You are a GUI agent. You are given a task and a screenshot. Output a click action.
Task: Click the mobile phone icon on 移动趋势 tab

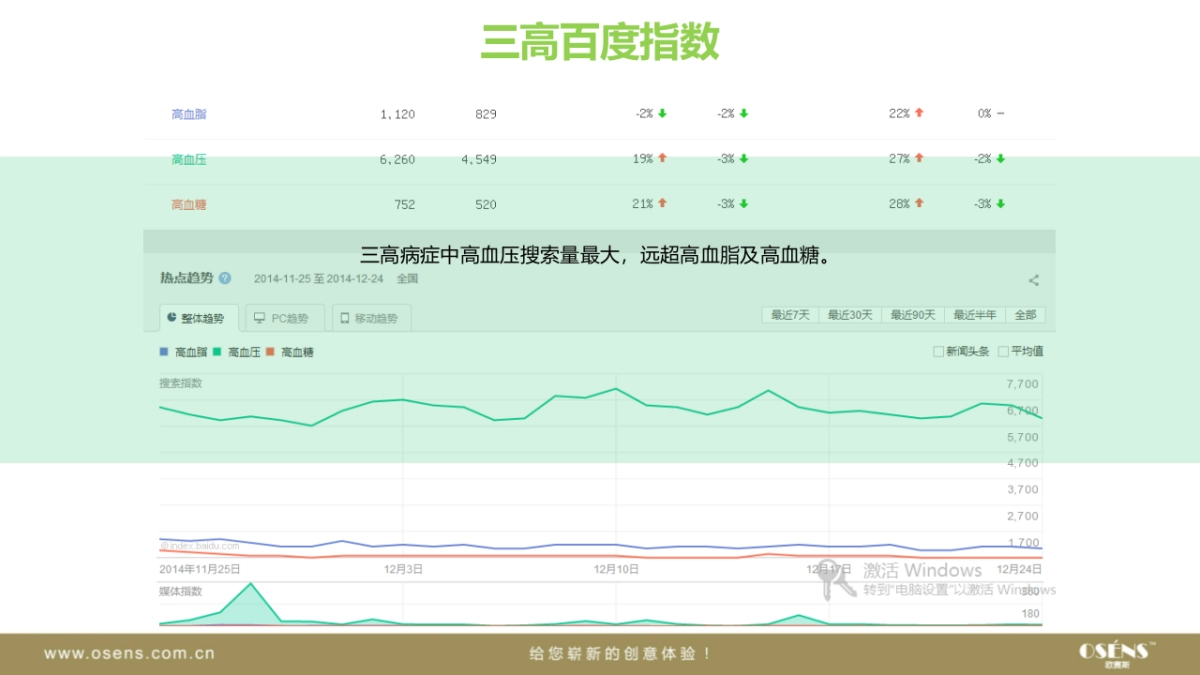click(x=344, y=317)
